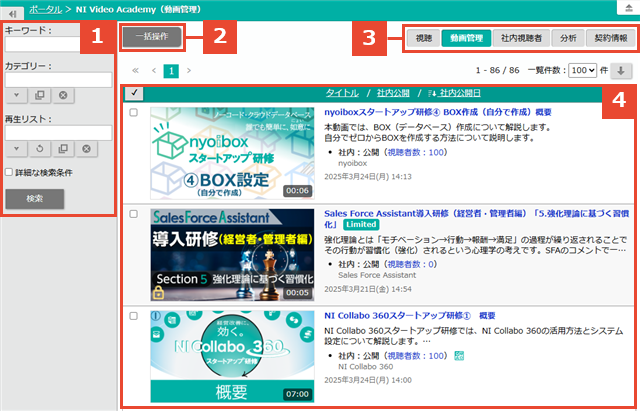This screenshot has width=640, height=411.
Task: Sort list by タイトル
Action: [x=342, y=93]
